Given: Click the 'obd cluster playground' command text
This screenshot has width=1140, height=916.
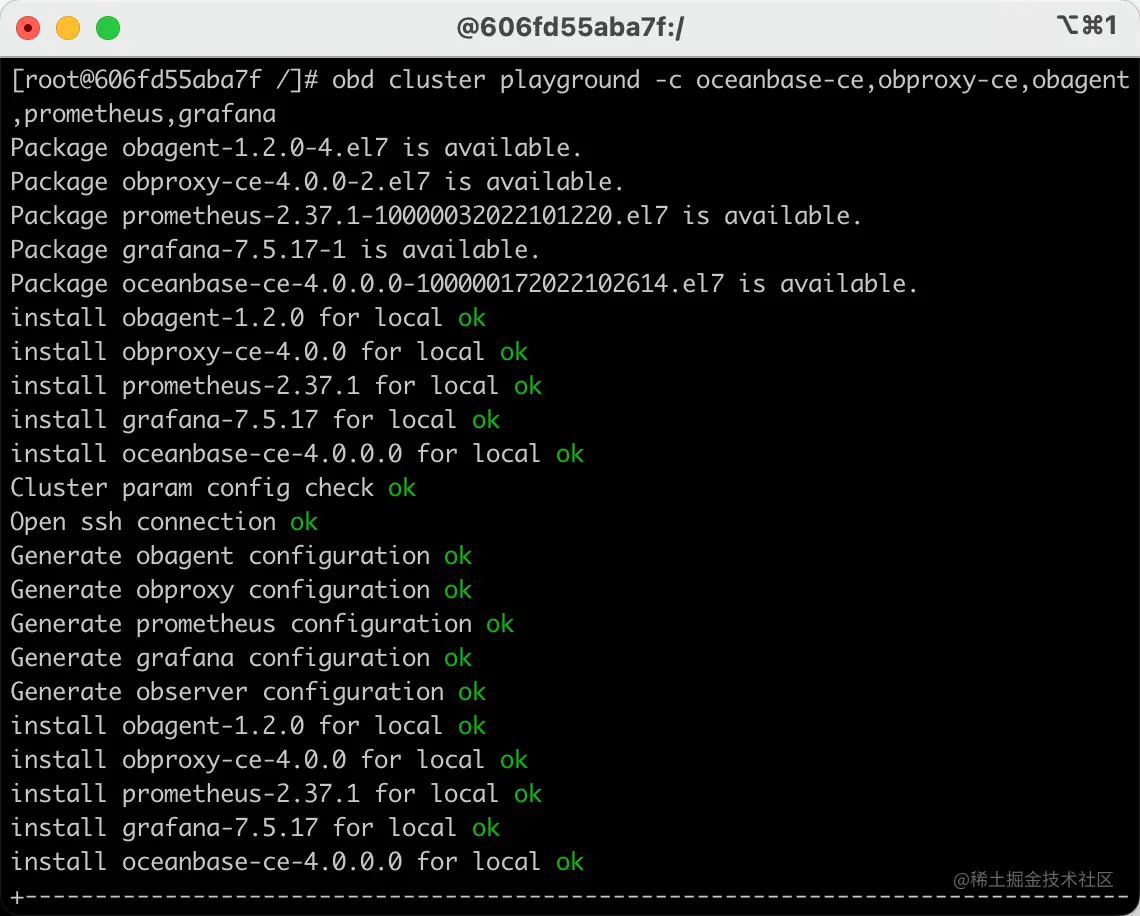Looking at the screenshot, I should (x=486, y=80).
